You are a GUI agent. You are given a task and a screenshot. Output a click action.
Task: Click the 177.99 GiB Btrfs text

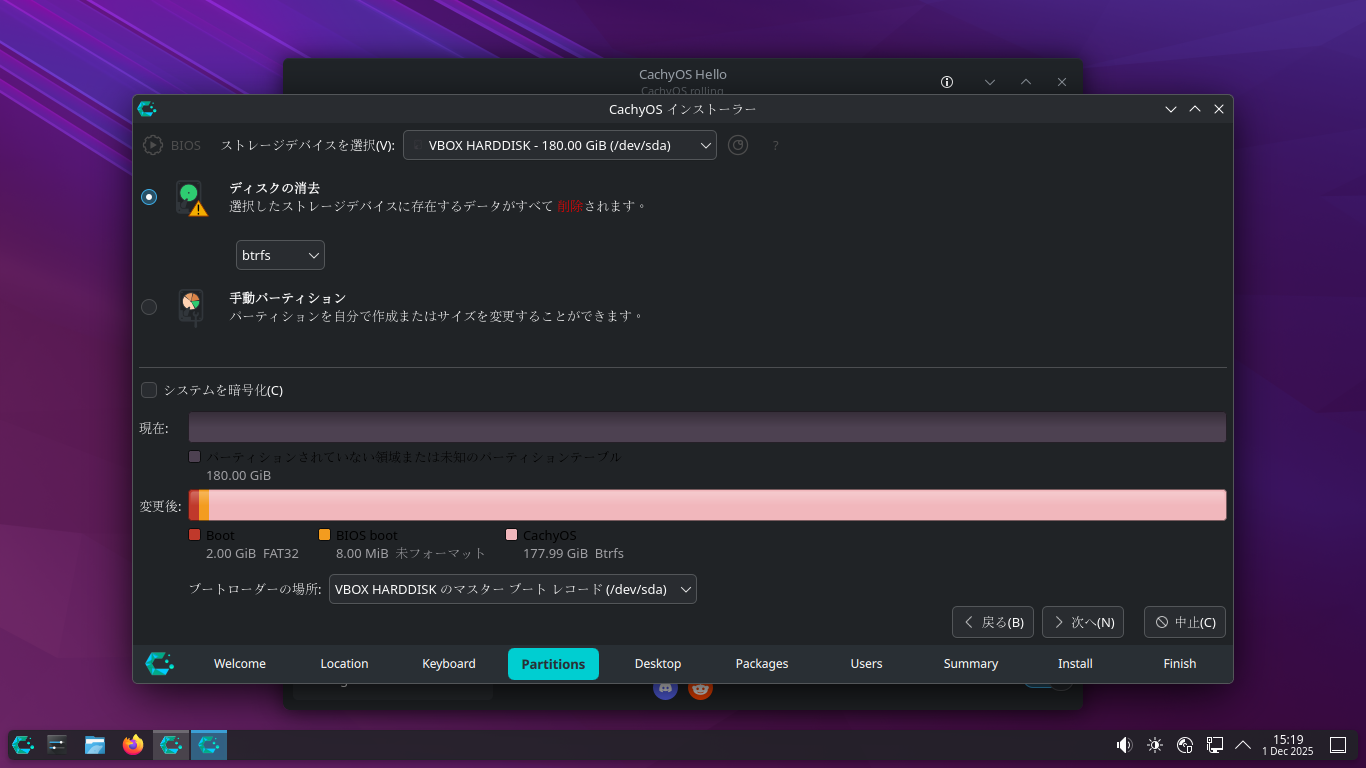(573, 553)
